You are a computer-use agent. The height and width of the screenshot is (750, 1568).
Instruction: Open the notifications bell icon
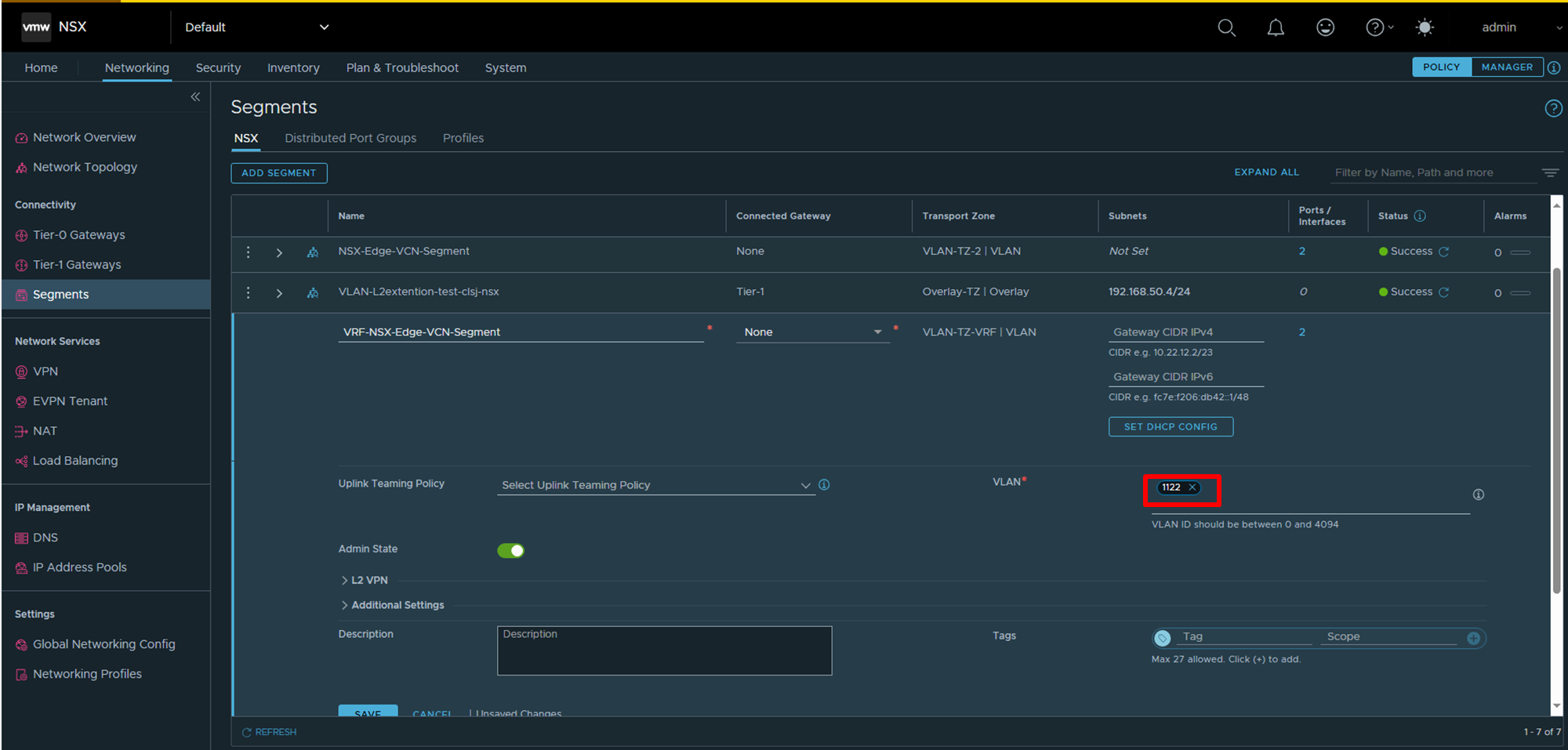coord(1276,27)
